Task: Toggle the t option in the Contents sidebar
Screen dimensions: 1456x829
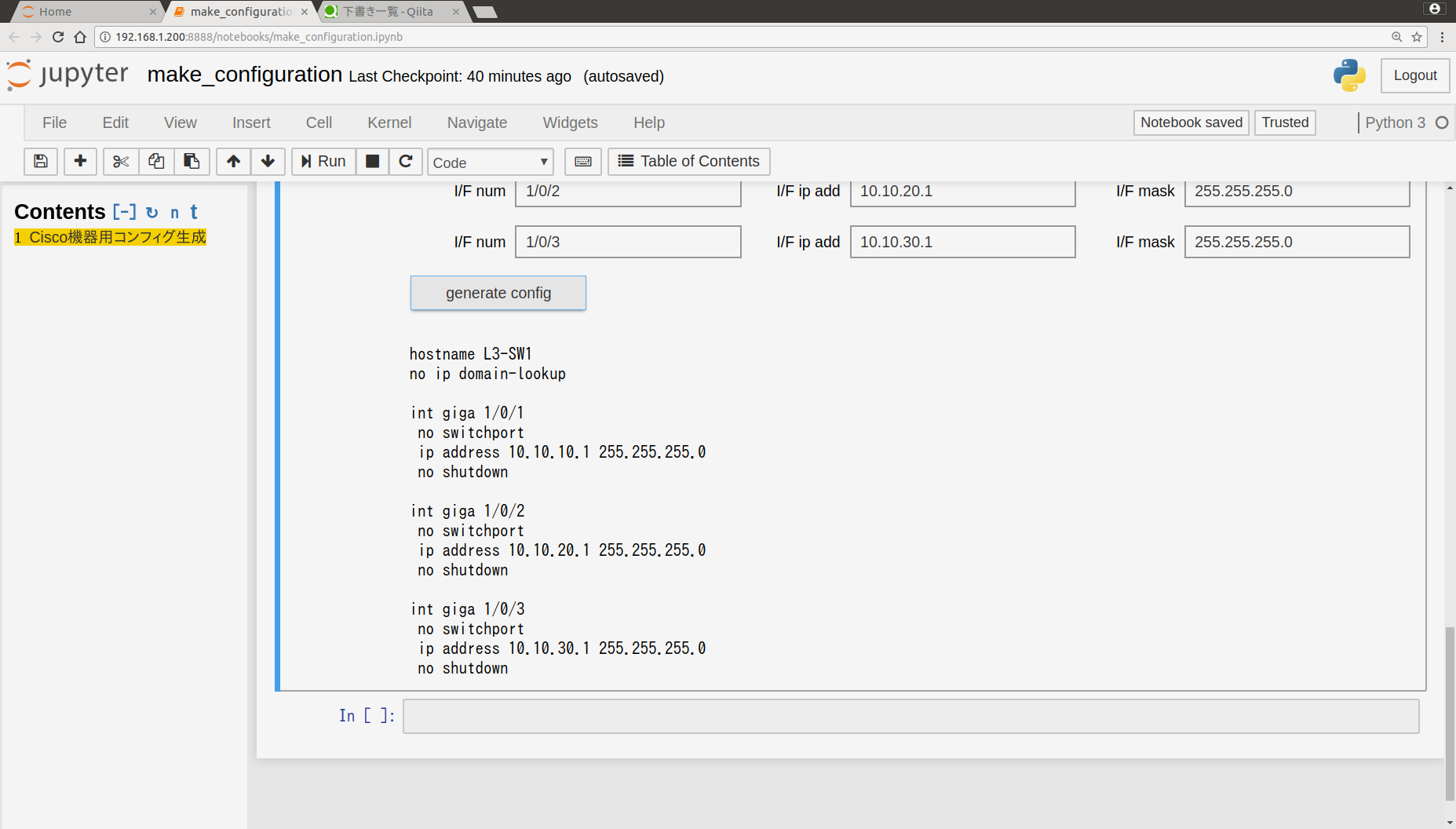Action: pos(193,212)
